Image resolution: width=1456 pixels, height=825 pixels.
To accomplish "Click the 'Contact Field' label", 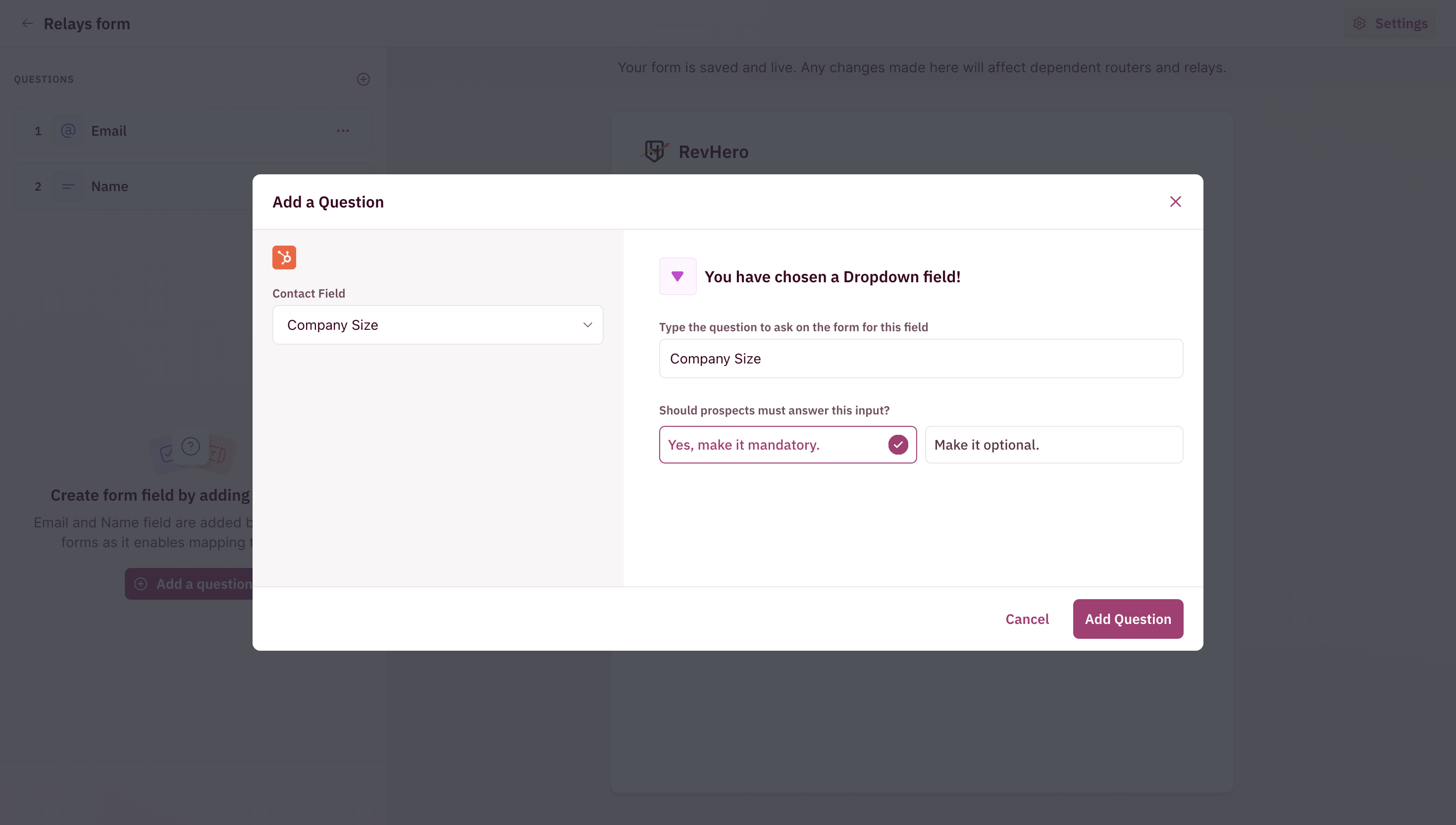I will tap(308, 294).
